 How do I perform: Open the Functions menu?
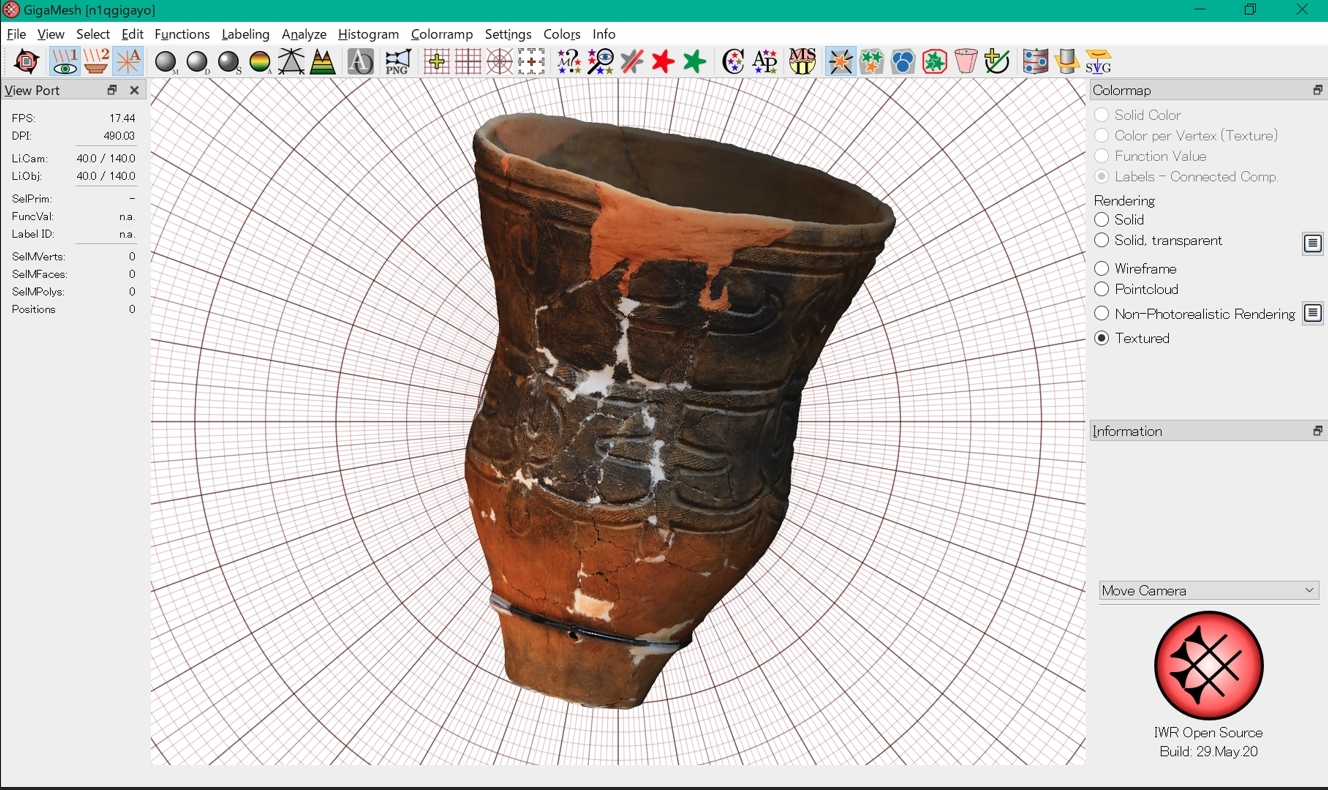pos(182,34)
